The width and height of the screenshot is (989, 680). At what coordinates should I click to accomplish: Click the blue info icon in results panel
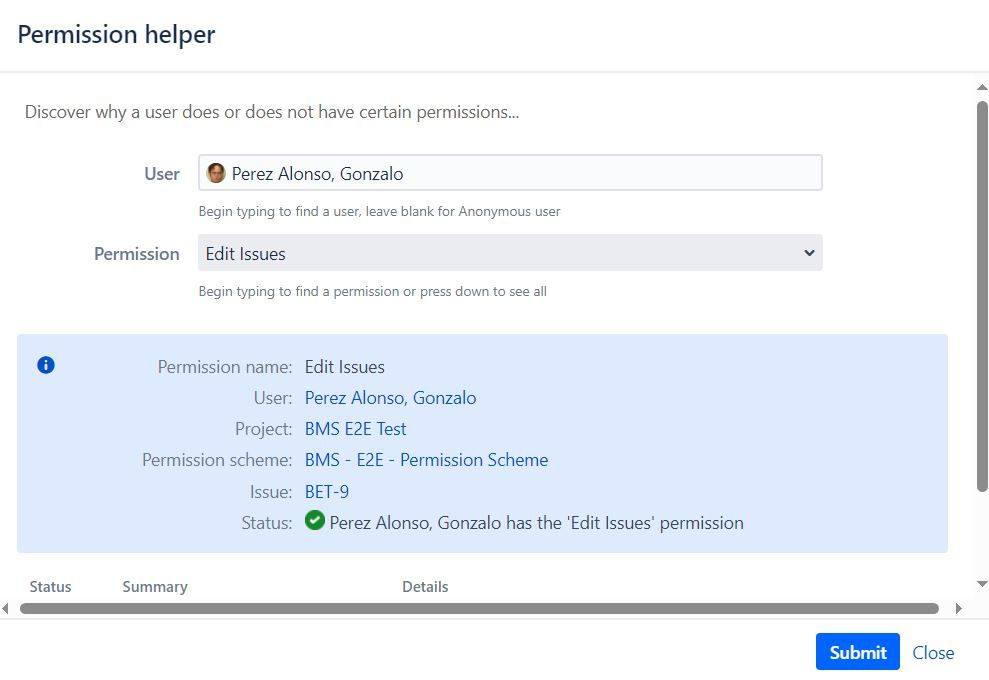coord(46,365)
